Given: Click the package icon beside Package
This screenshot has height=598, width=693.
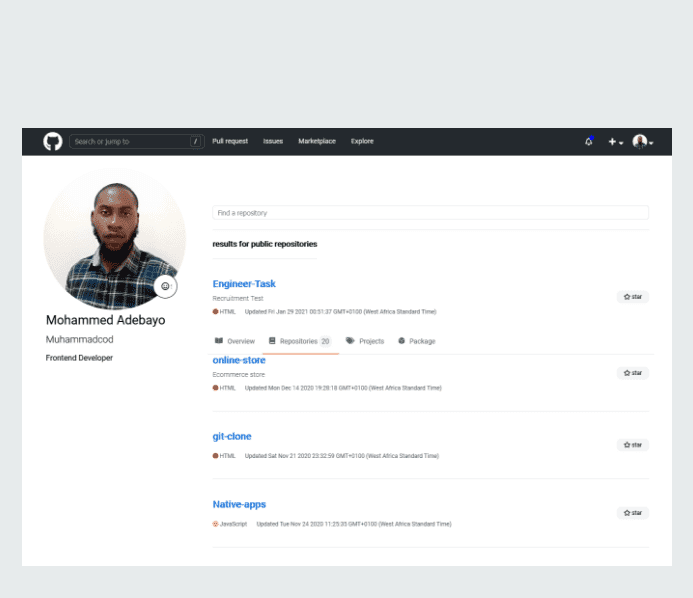Looking at the screenshot, I should [401, 341].
